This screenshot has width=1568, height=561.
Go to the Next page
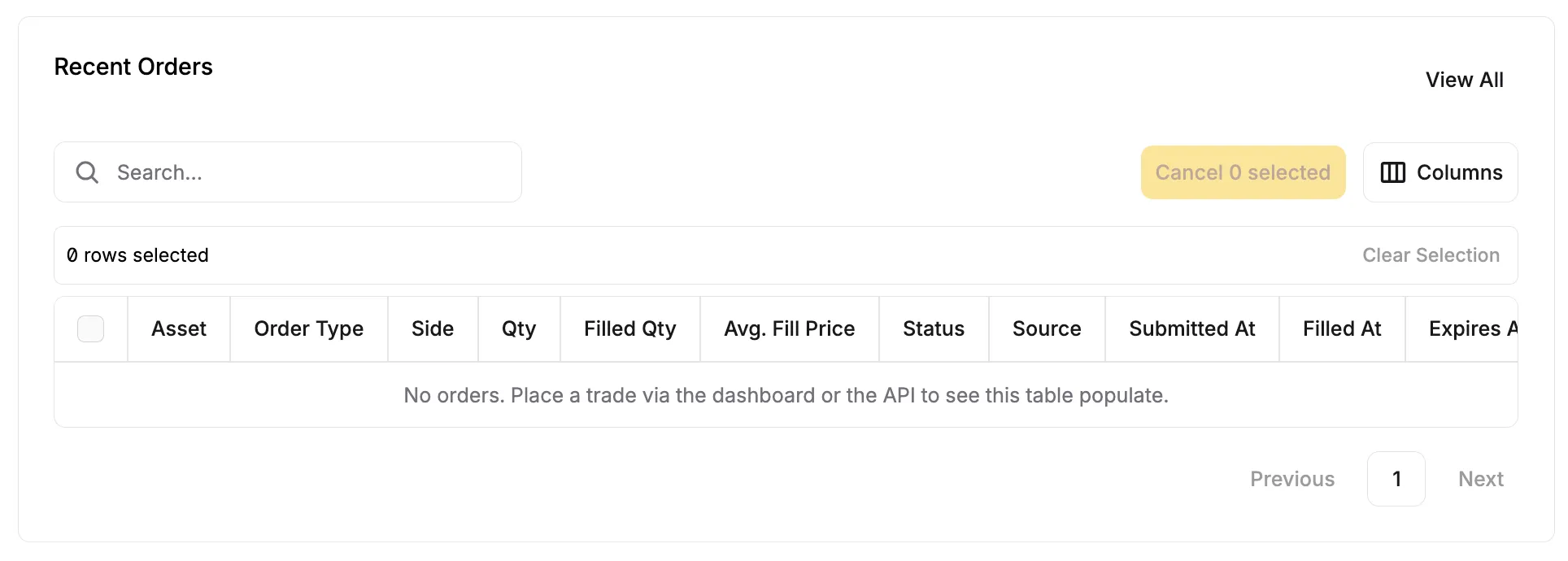click(1480, 479)
